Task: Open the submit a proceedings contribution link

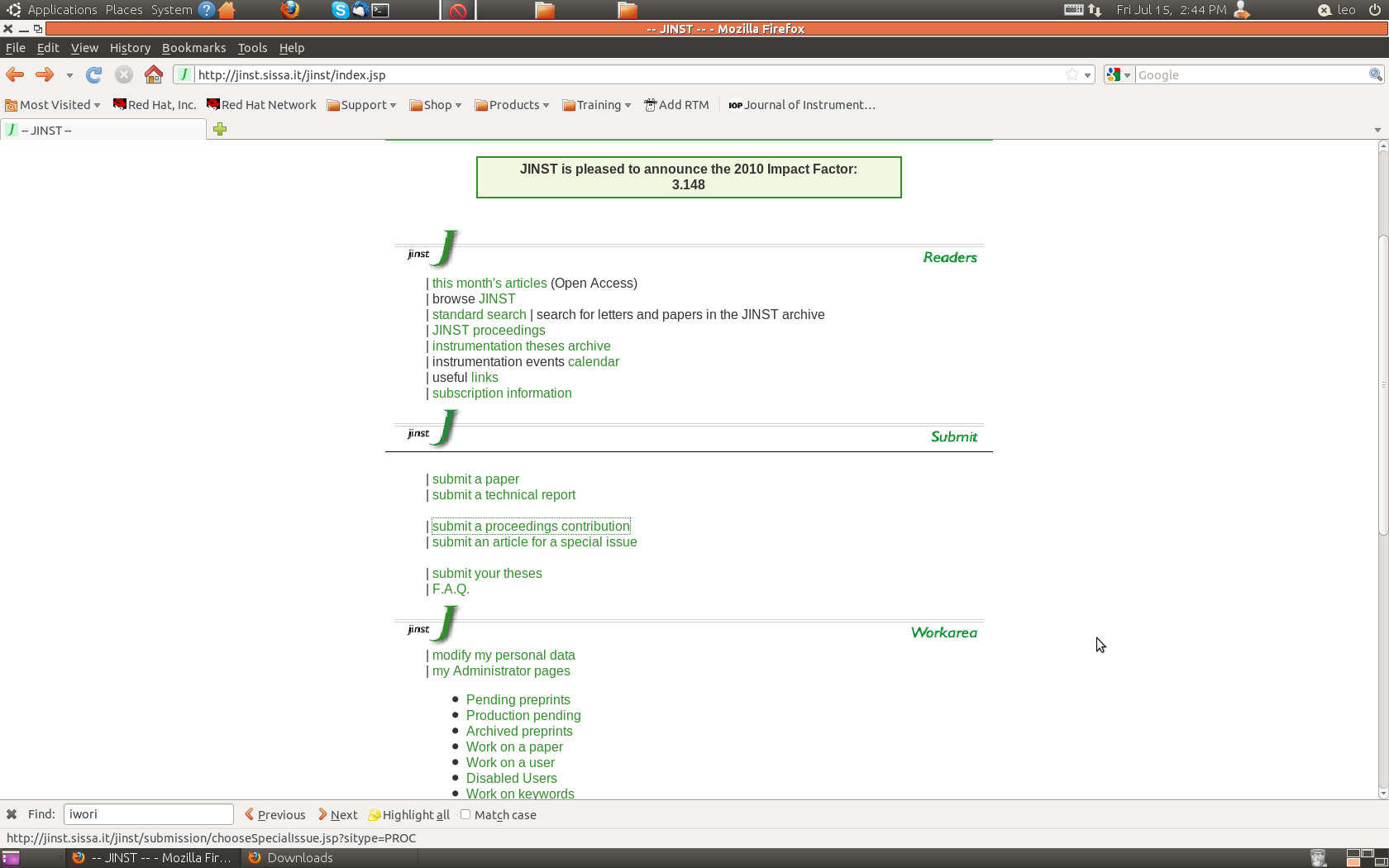Action: click(531, 527)
